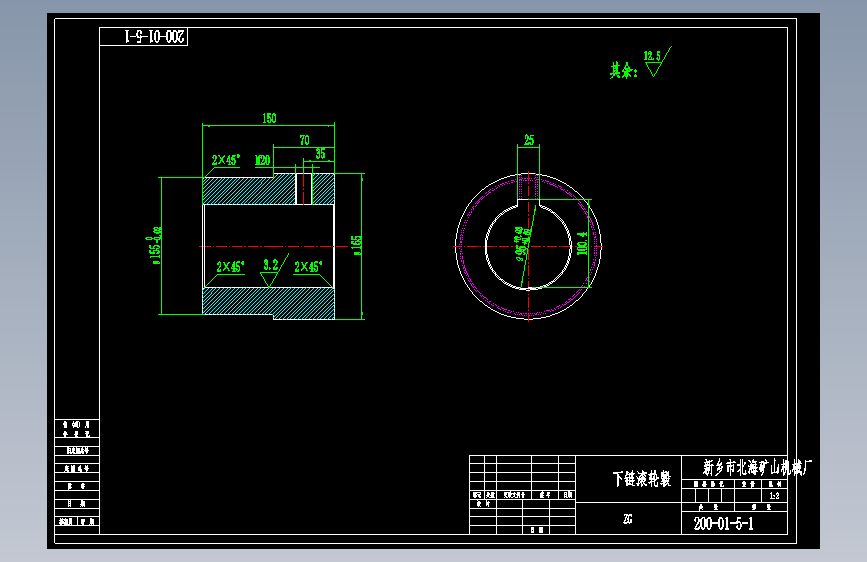The image size is (867, 562).
Task: Select the ø165 diameter dimension
Action: [357, 245]
